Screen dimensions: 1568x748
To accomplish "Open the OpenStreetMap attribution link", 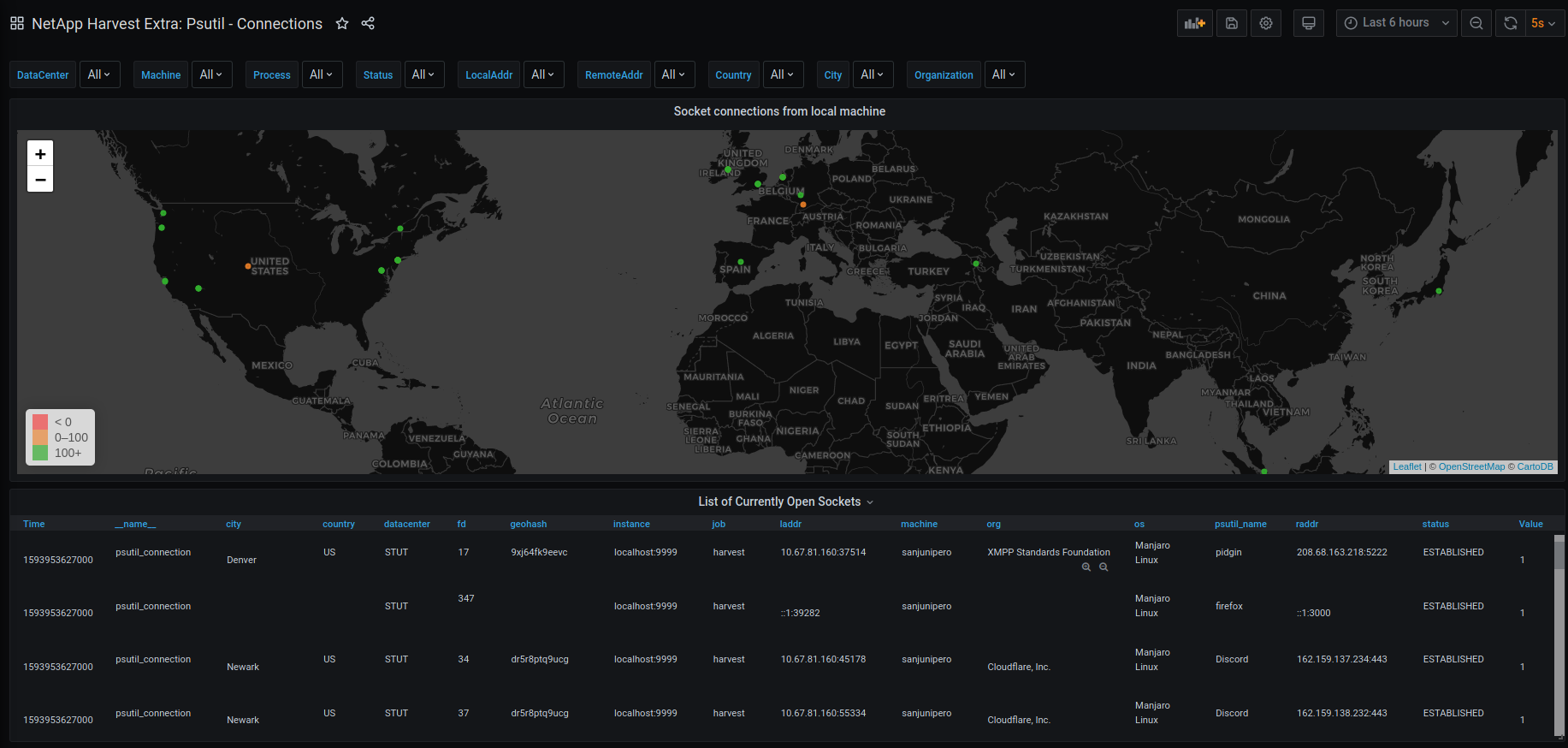I will click(x=1471, y=466).
